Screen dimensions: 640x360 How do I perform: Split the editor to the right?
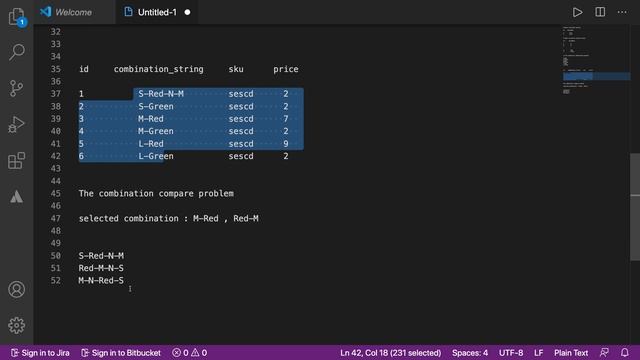(x=600, y=12)
